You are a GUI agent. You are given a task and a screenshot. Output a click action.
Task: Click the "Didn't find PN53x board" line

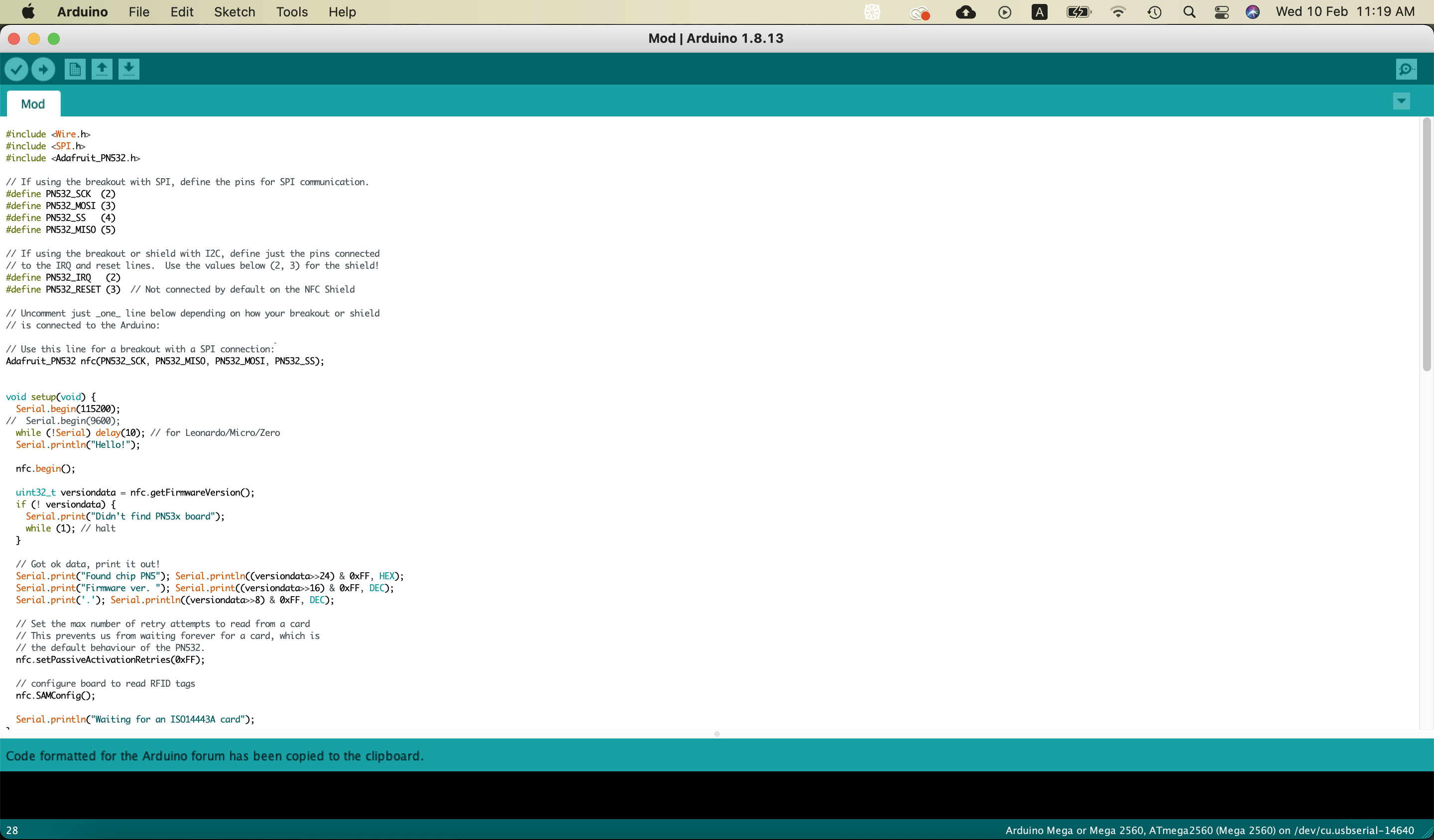(x=125, y=517)
